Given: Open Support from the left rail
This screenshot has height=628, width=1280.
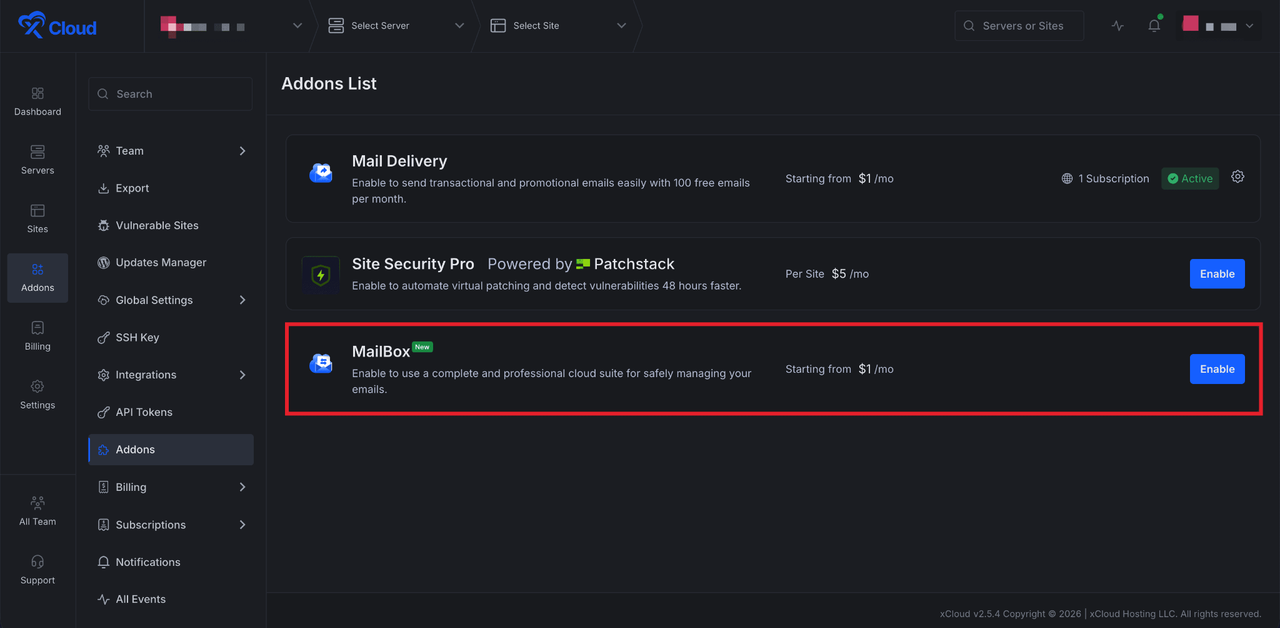Looking at the screenshot, I should click(x=37, y=570).
